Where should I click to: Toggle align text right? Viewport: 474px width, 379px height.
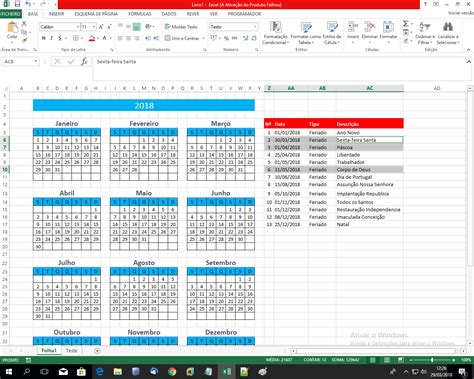[x=136, y=38]
